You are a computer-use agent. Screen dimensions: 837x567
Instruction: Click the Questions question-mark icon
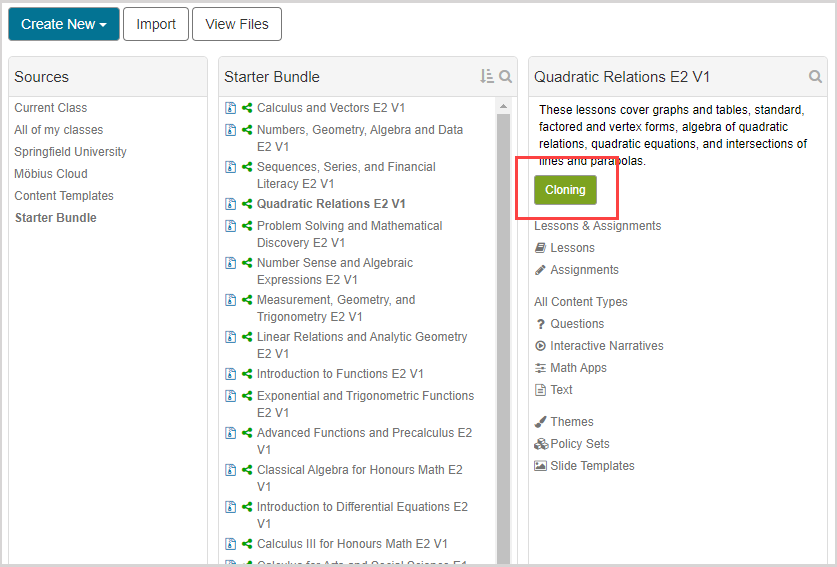click(x=541, y=324)
